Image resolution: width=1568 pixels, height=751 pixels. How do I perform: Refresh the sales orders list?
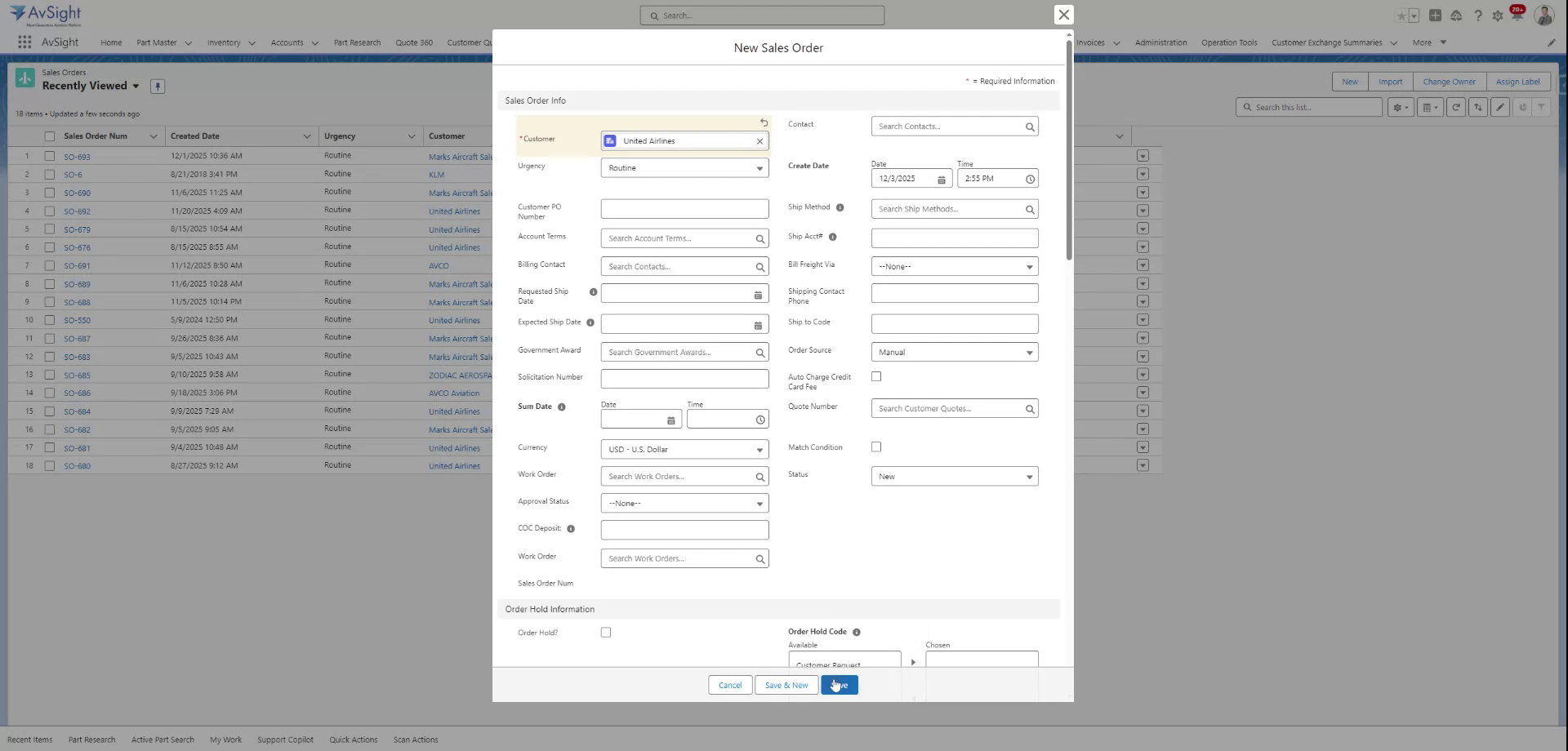point(1456,107)
